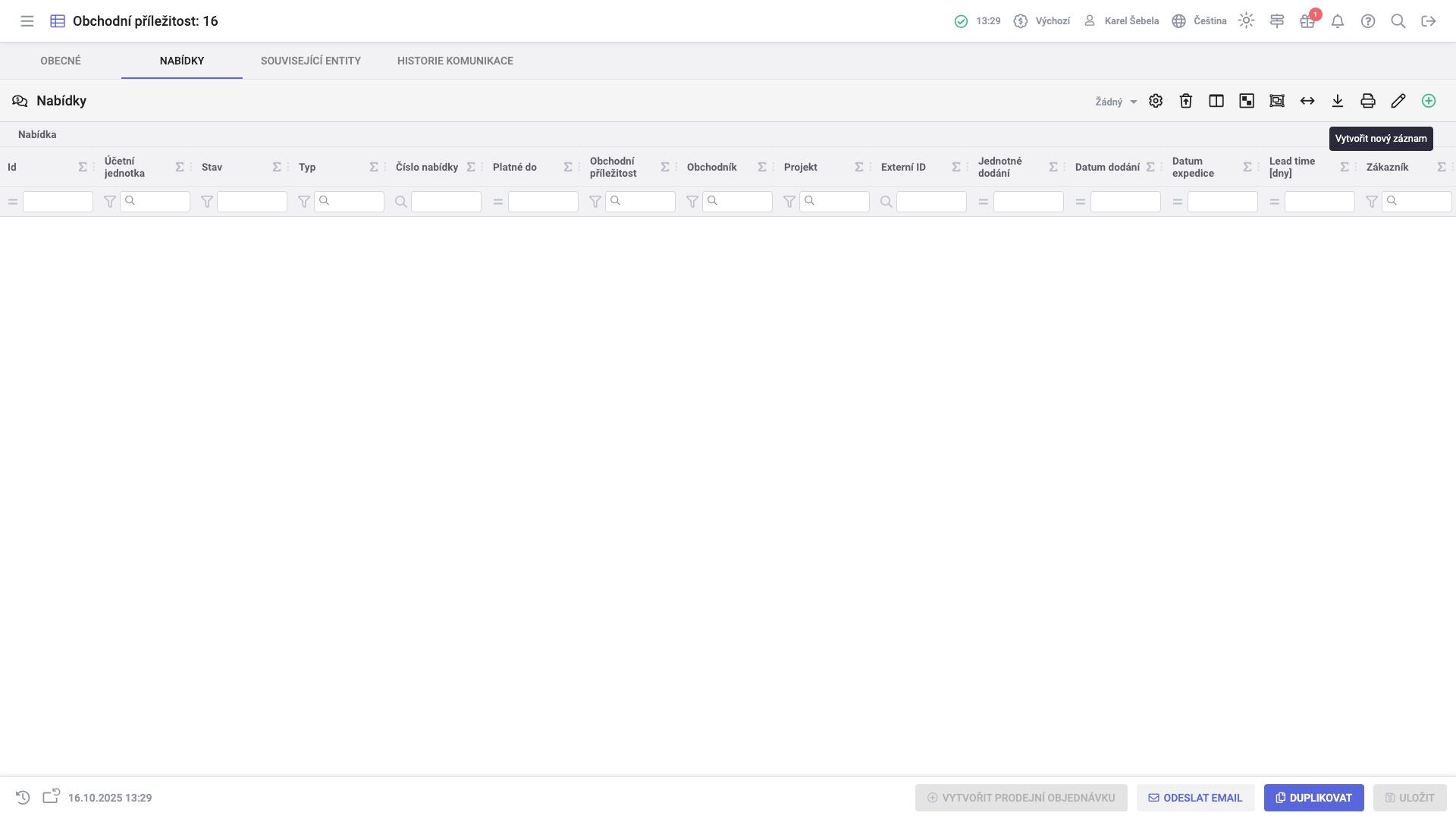Click the green create new record icon
Image resolution: width=1456 pixels, height=819 pixels.
click(1429, 101)
